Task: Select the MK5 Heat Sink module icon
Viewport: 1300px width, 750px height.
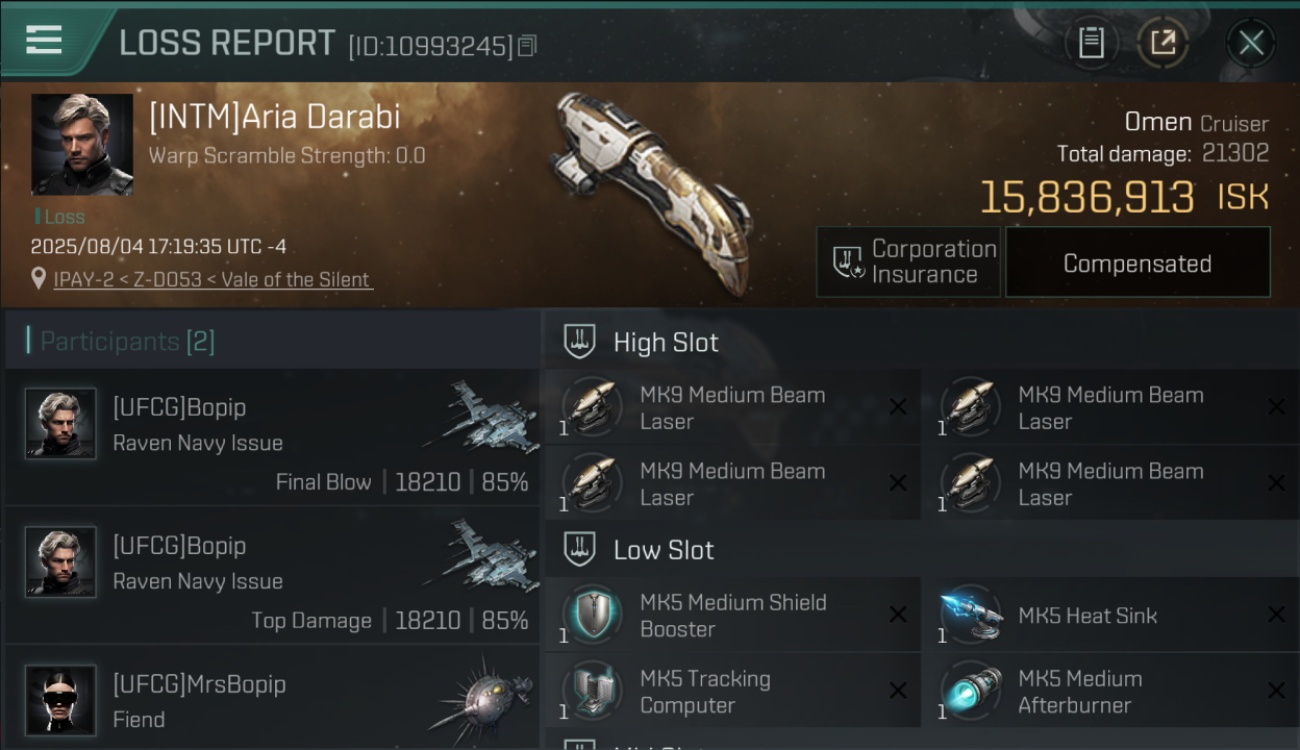Action: (x=971, y=615)
